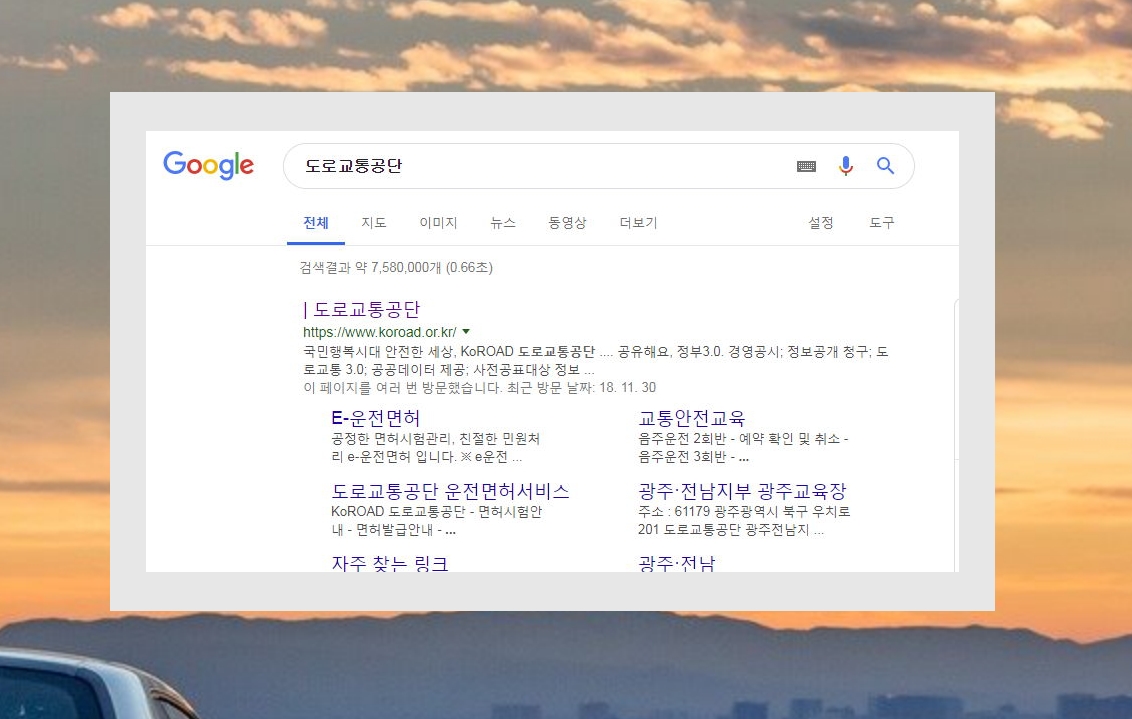Open 도구 search tools
The height and width of the screenshot is (719, 1132).
coord(881,223)
